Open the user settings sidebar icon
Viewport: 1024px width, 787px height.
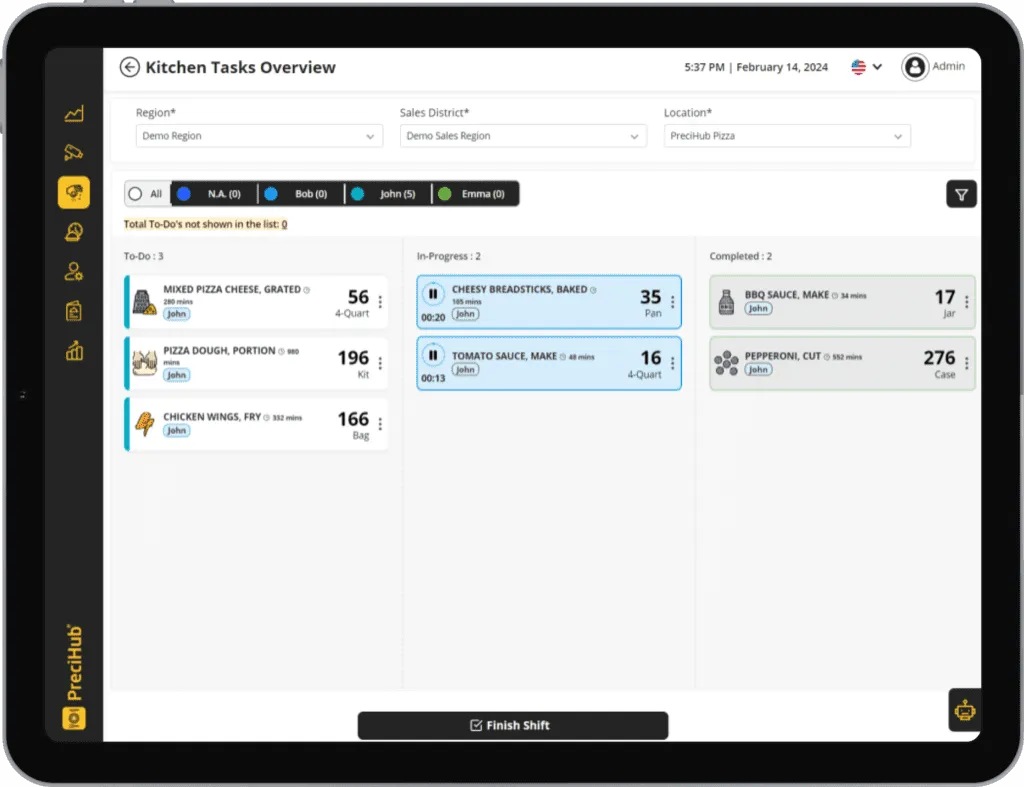point(74,271)
